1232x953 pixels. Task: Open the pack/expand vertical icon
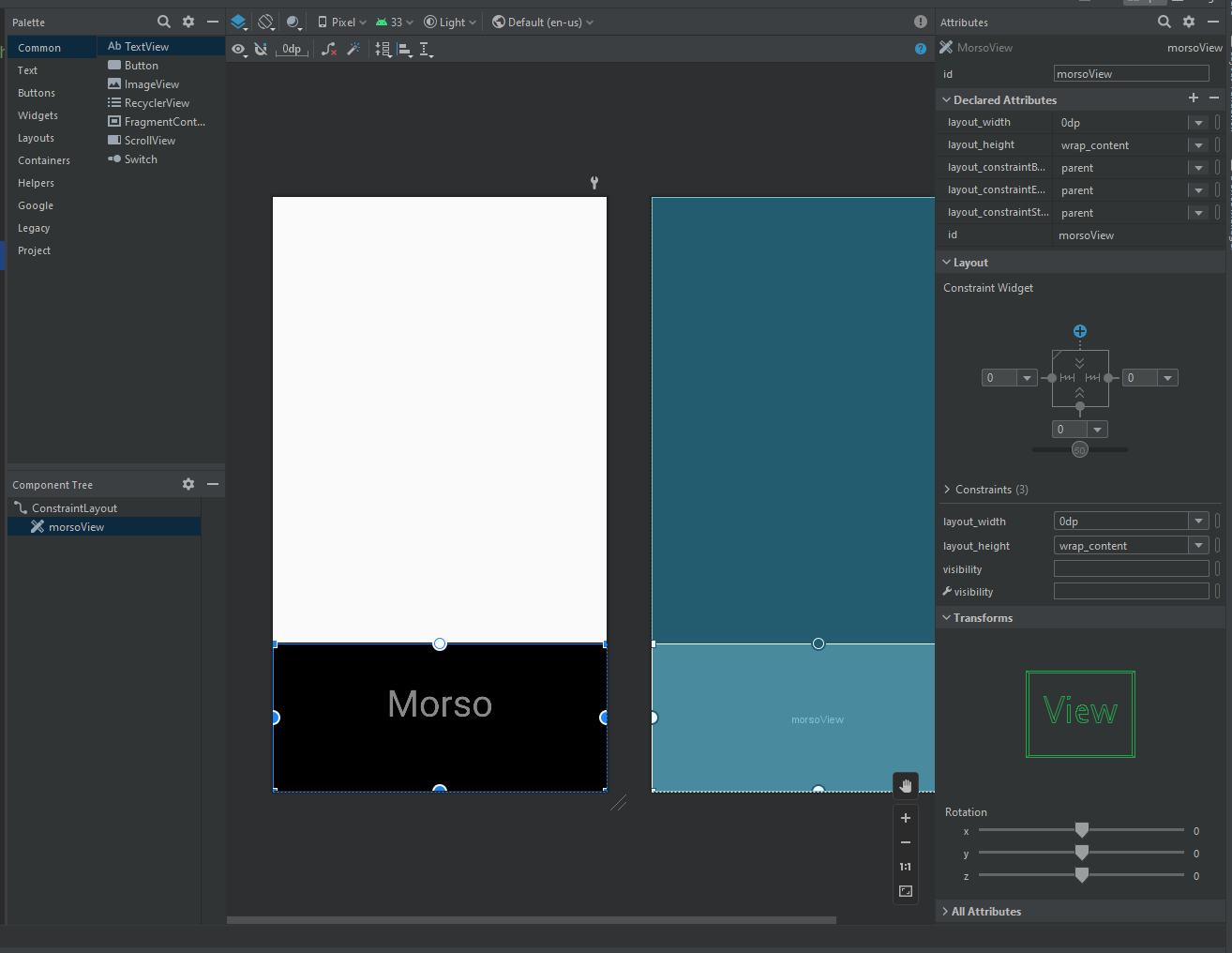(x=426, y=49)
